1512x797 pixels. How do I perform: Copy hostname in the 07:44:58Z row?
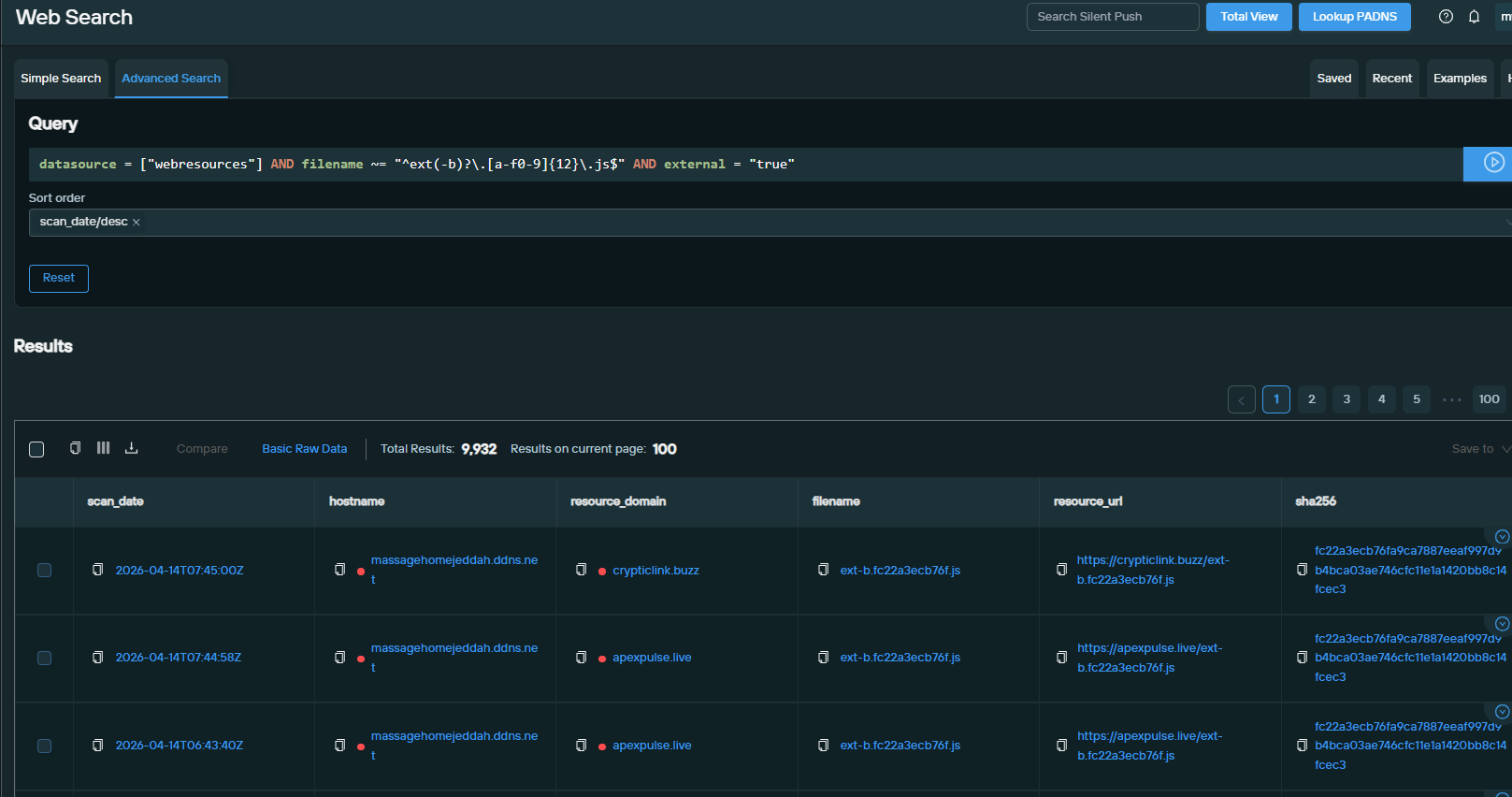(339, 658)
